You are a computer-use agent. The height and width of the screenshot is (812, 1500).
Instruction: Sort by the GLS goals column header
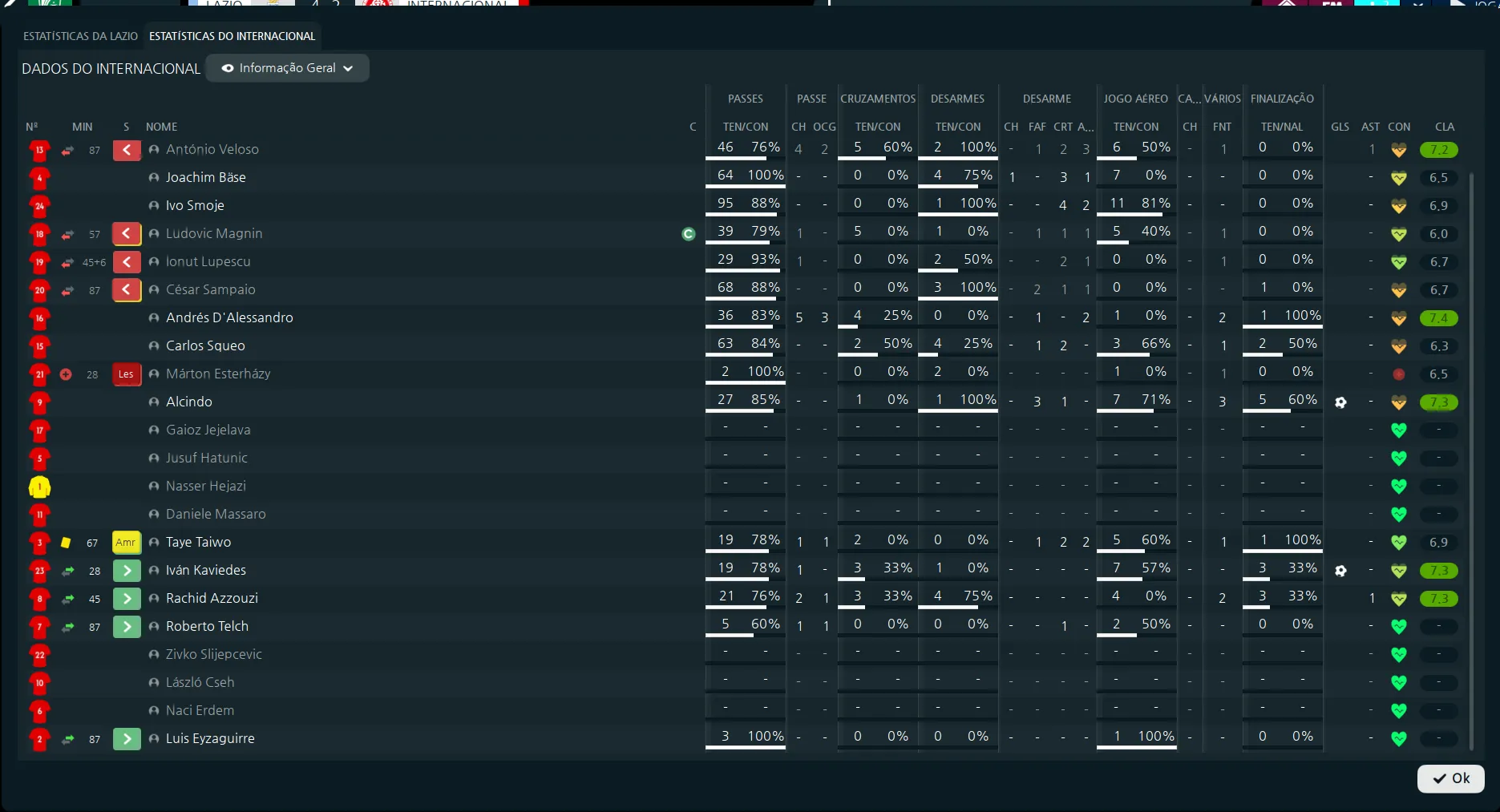point(1340,127)
